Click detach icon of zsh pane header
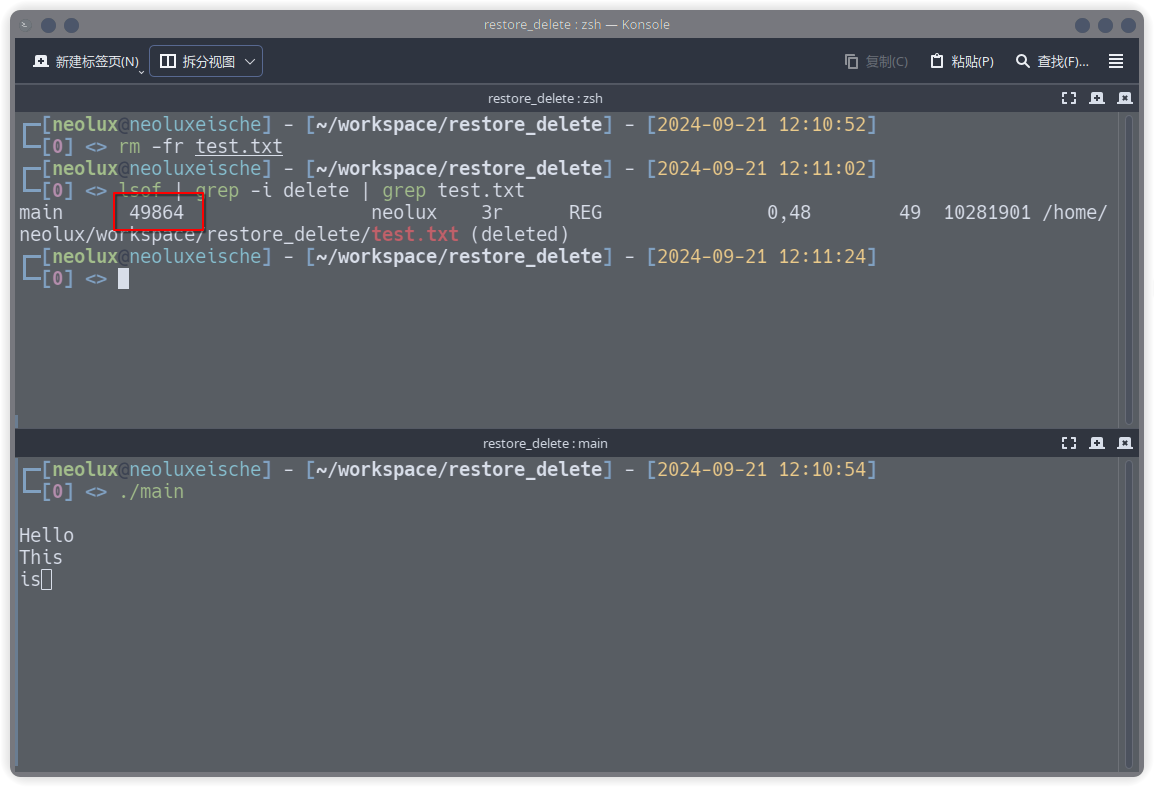The image size is (1154, 787). 1097,98
